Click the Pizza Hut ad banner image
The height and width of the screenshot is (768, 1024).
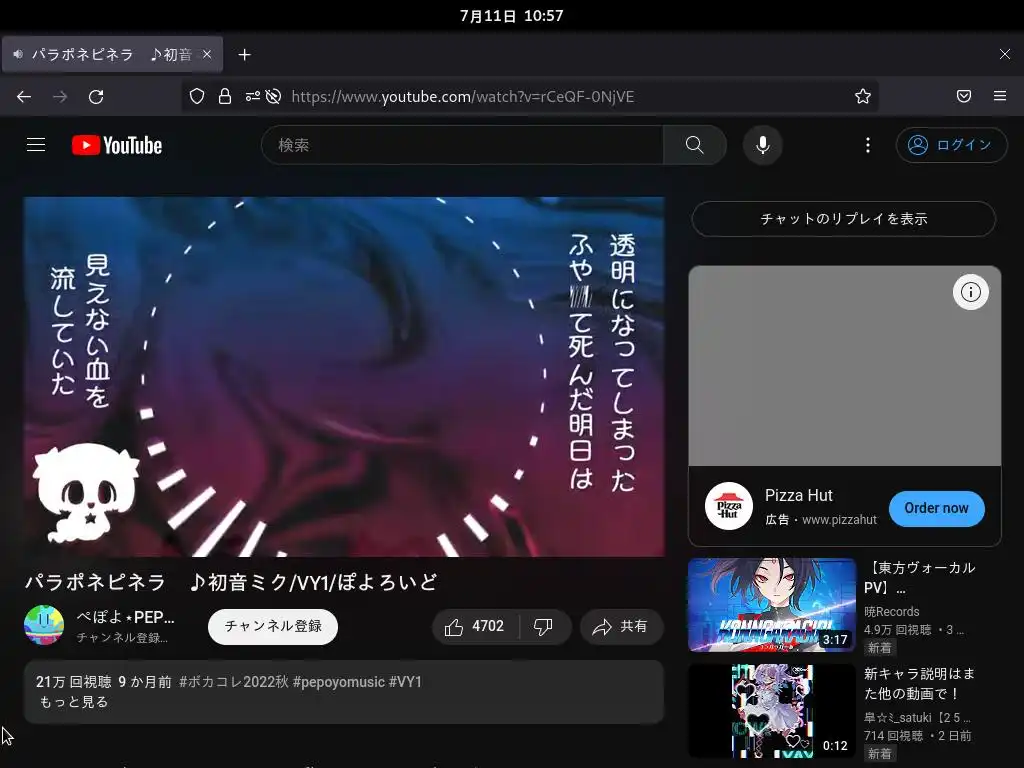tap(845, 366)
